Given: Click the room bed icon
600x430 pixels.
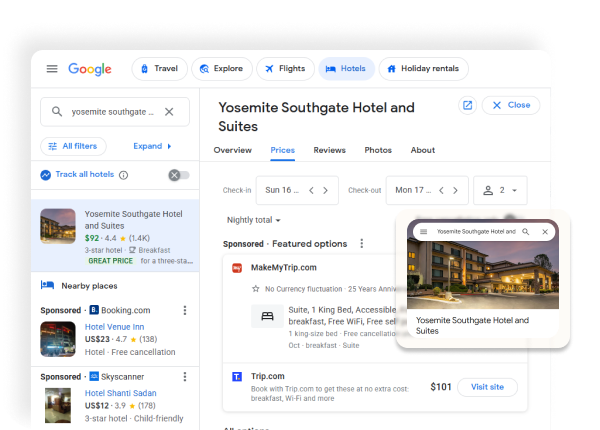Looking at the screenshot, I should pyautogui.click(x=267, y=316).
